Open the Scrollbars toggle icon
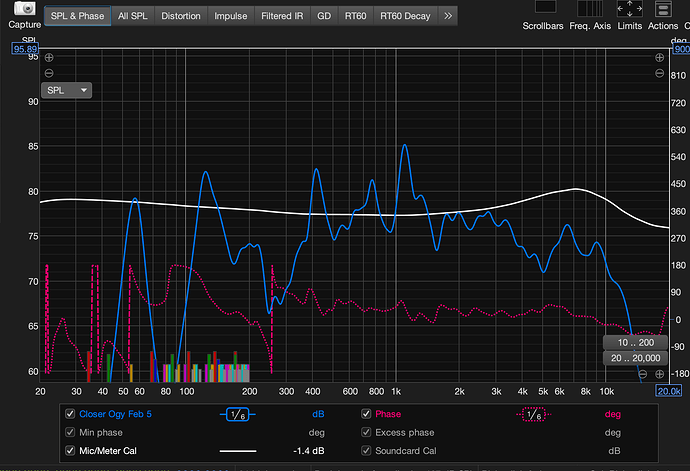Screen dimensions: 690x471 (545, 7)
